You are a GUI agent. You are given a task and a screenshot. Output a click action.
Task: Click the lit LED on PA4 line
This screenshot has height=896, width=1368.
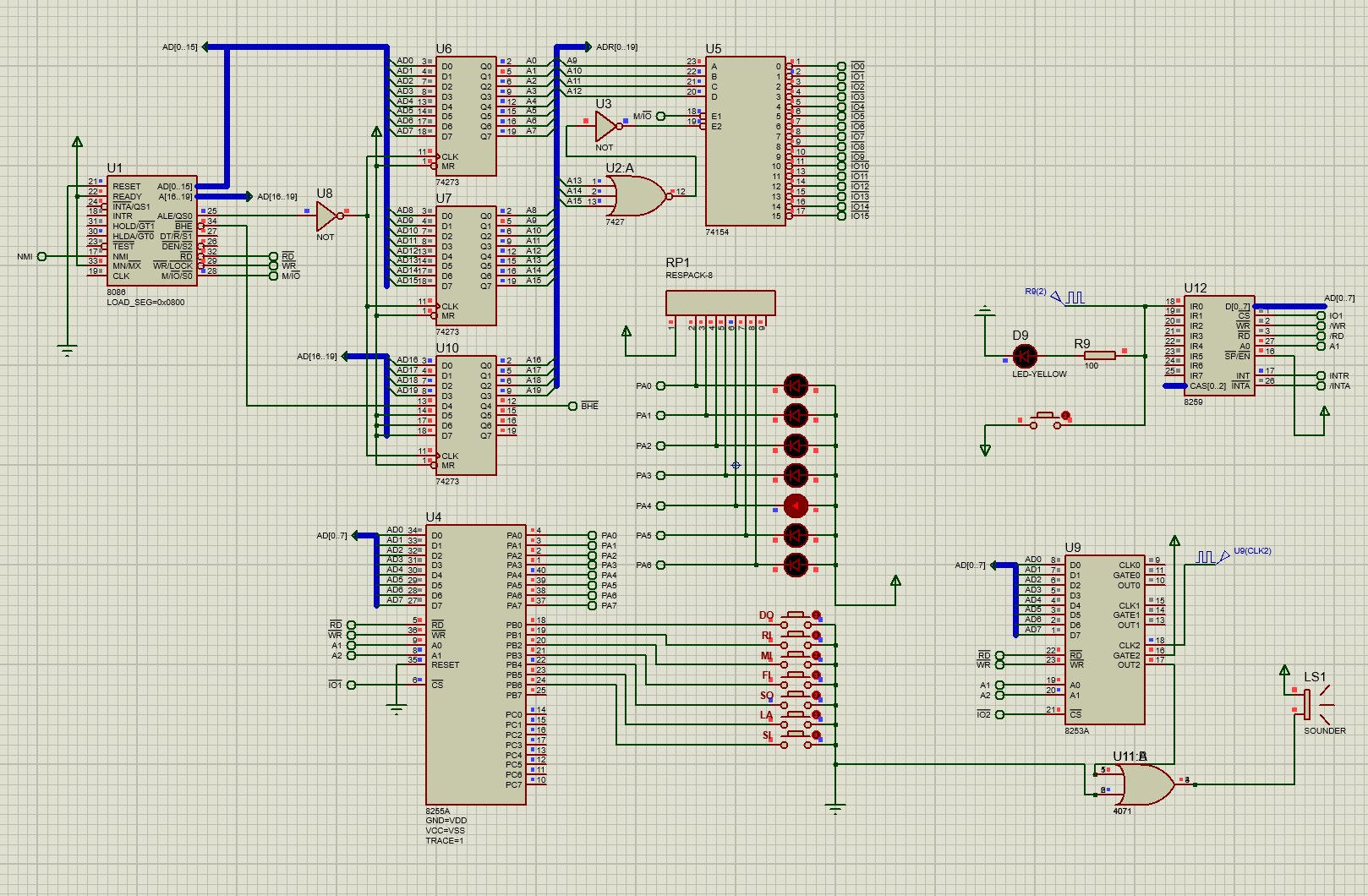click(x=796, y=505)
